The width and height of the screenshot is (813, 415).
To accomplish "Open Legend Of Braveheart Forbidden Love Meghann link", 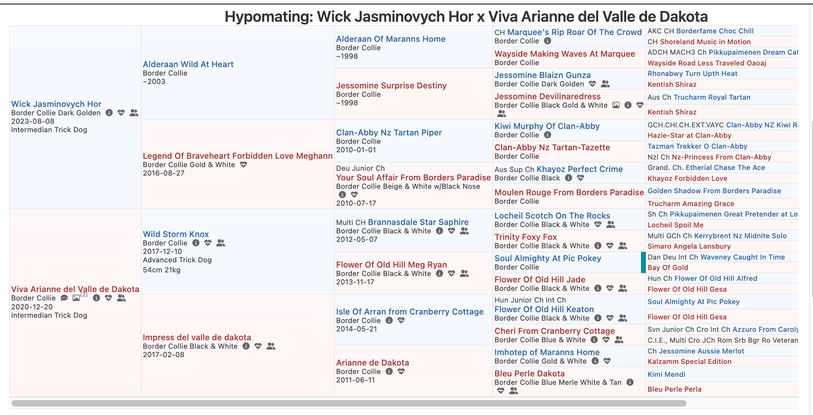I will [x=238, y=156].
